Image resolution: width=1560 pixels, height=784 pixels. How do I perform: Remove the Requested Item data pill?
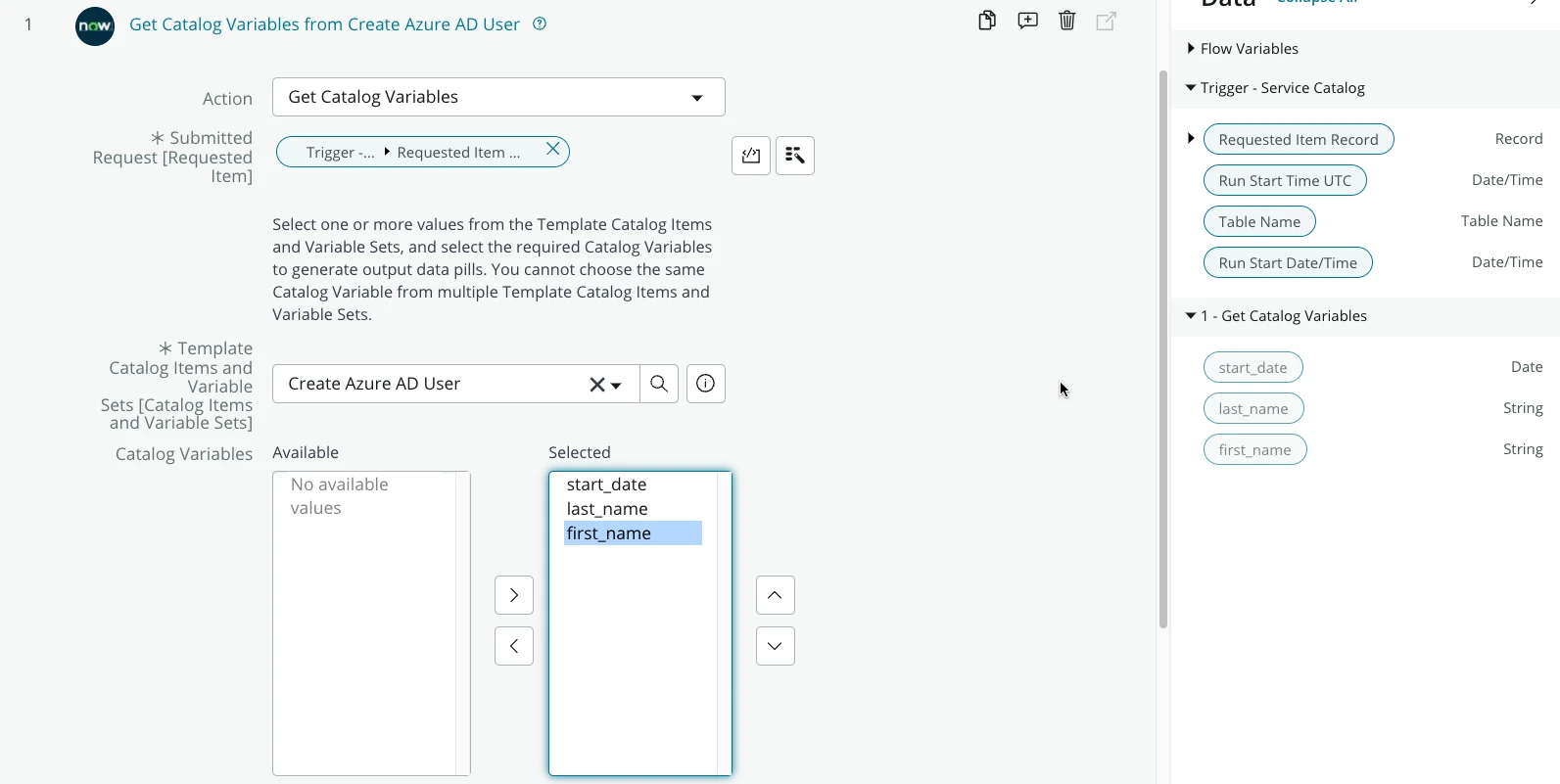point(553,149)
